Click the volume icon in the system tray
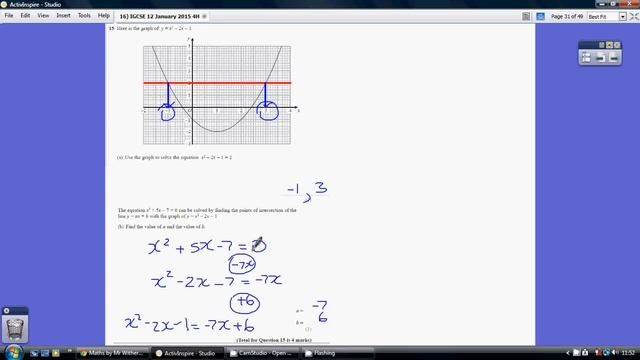The image size is (640, 360). coord(615,353)
